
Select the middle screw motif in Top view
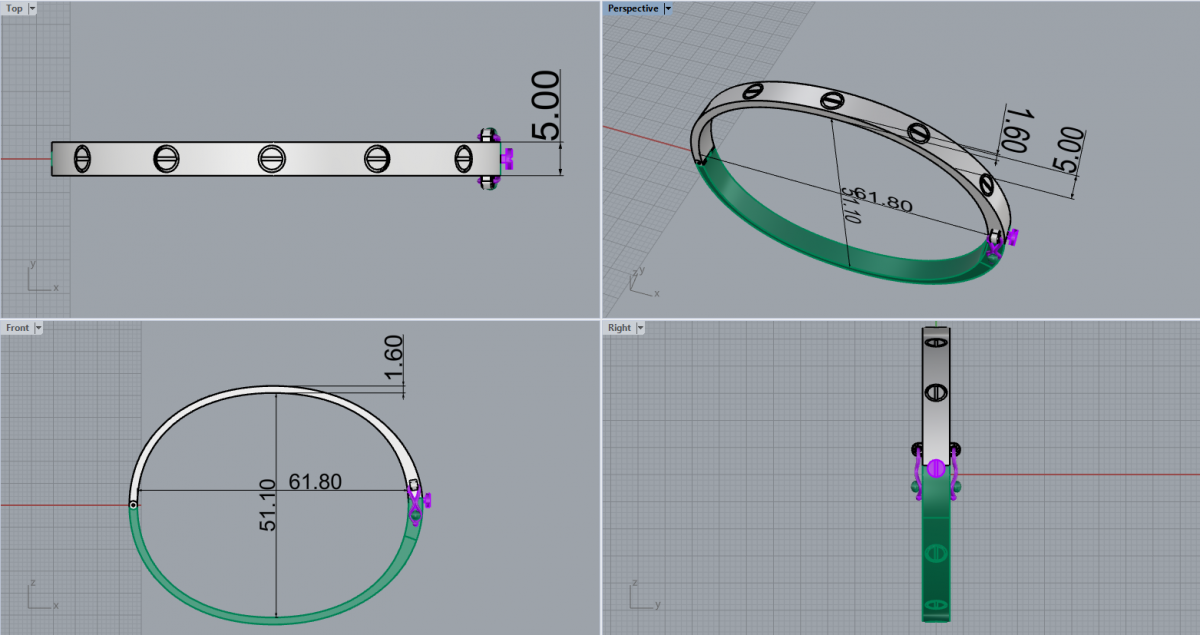pos(268,158)
